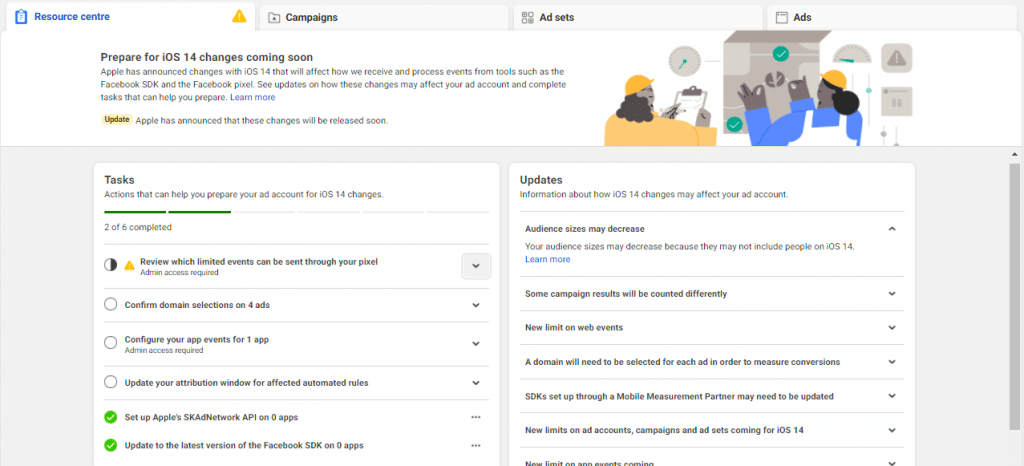Click New limit on app events coming text
The image size is (1024, 466).
[589, 463]
